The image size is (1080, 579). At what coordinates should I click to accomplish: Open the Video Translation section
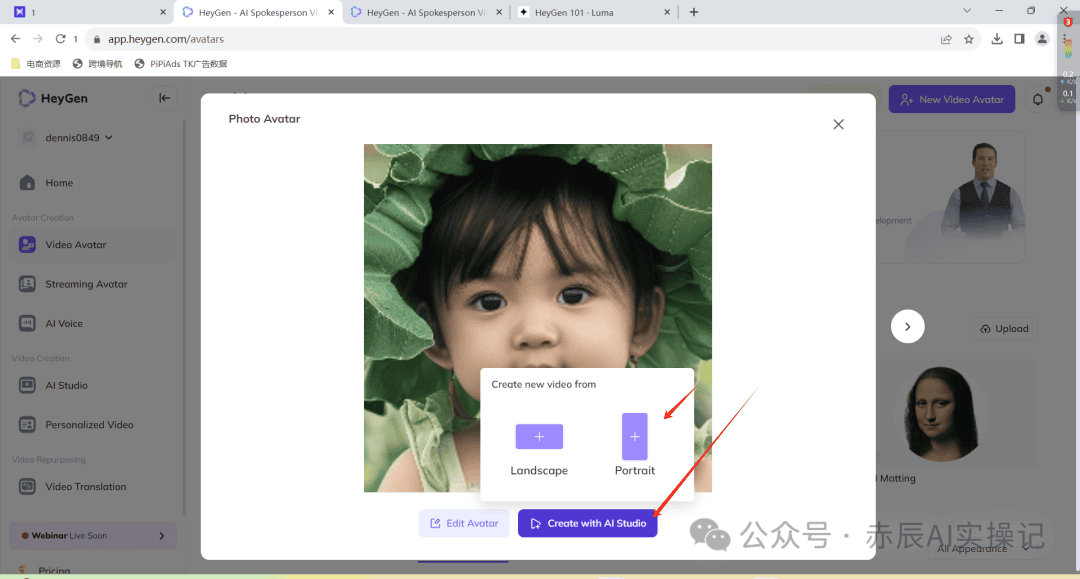[x=85, y=486]
